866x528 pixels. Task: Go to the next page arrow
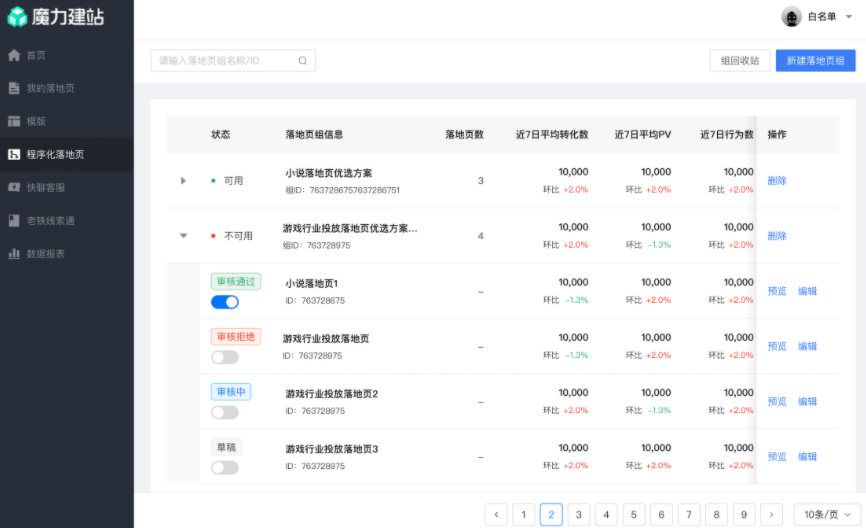point(772,515)
